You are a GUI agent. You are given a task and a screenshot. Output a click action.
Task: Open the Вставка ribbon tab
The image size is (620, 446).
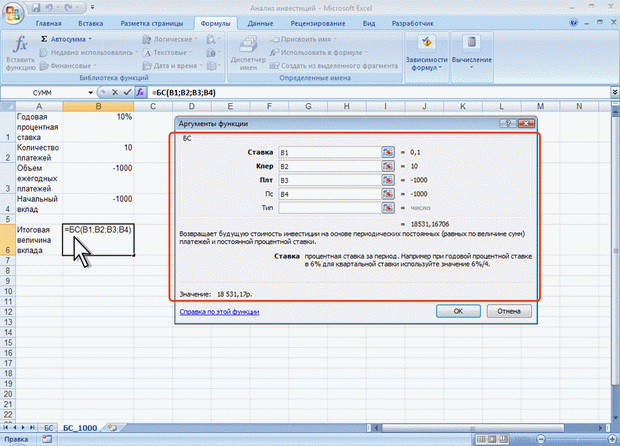pos(91,23)
